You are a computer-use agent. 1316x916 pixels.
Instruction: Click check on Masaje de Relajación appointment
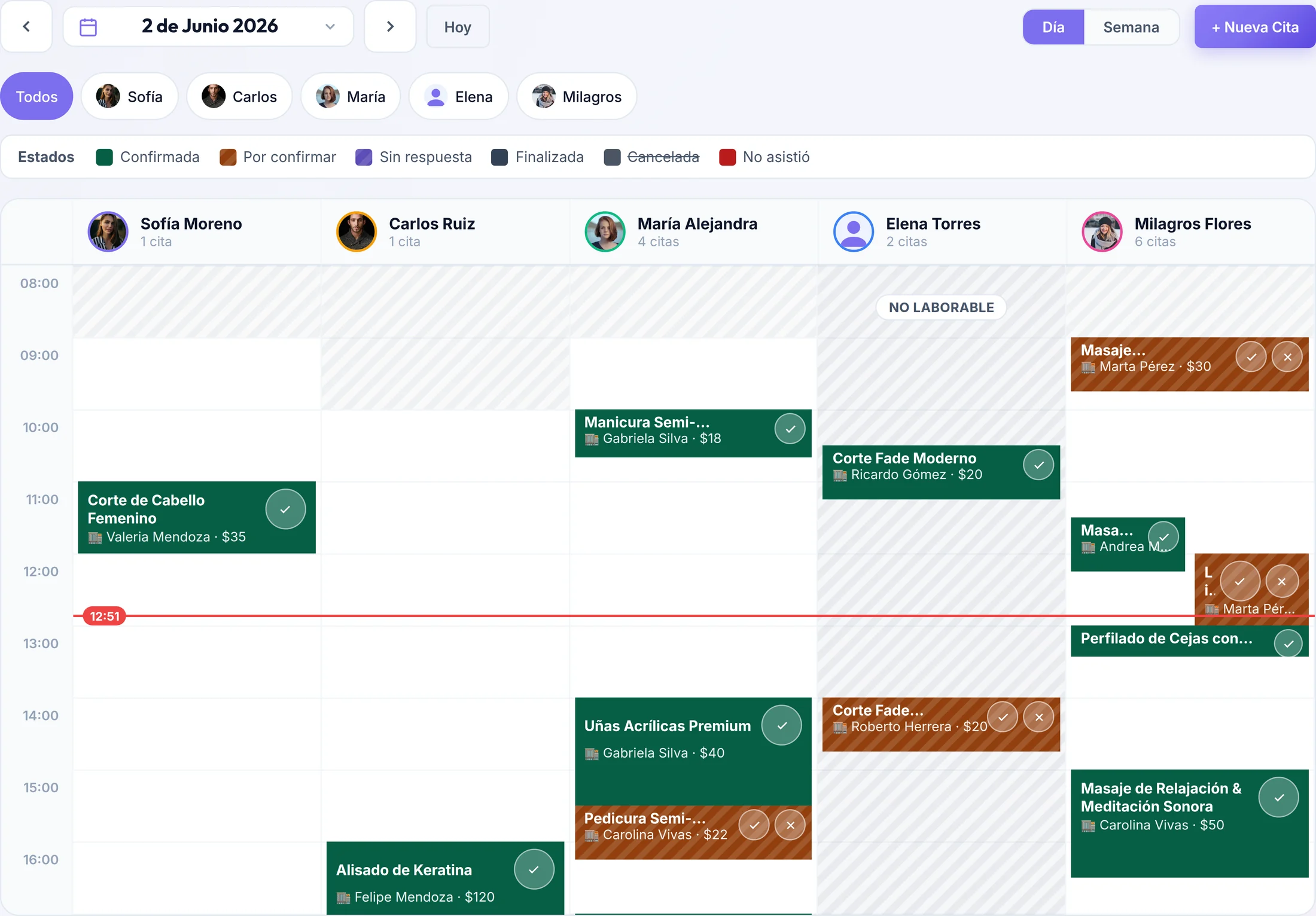[1279, 797]
